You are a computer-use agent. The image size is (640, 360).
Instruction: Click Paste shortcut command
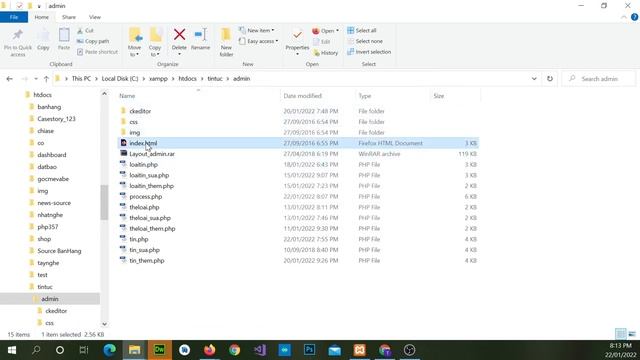pos(97,52)
